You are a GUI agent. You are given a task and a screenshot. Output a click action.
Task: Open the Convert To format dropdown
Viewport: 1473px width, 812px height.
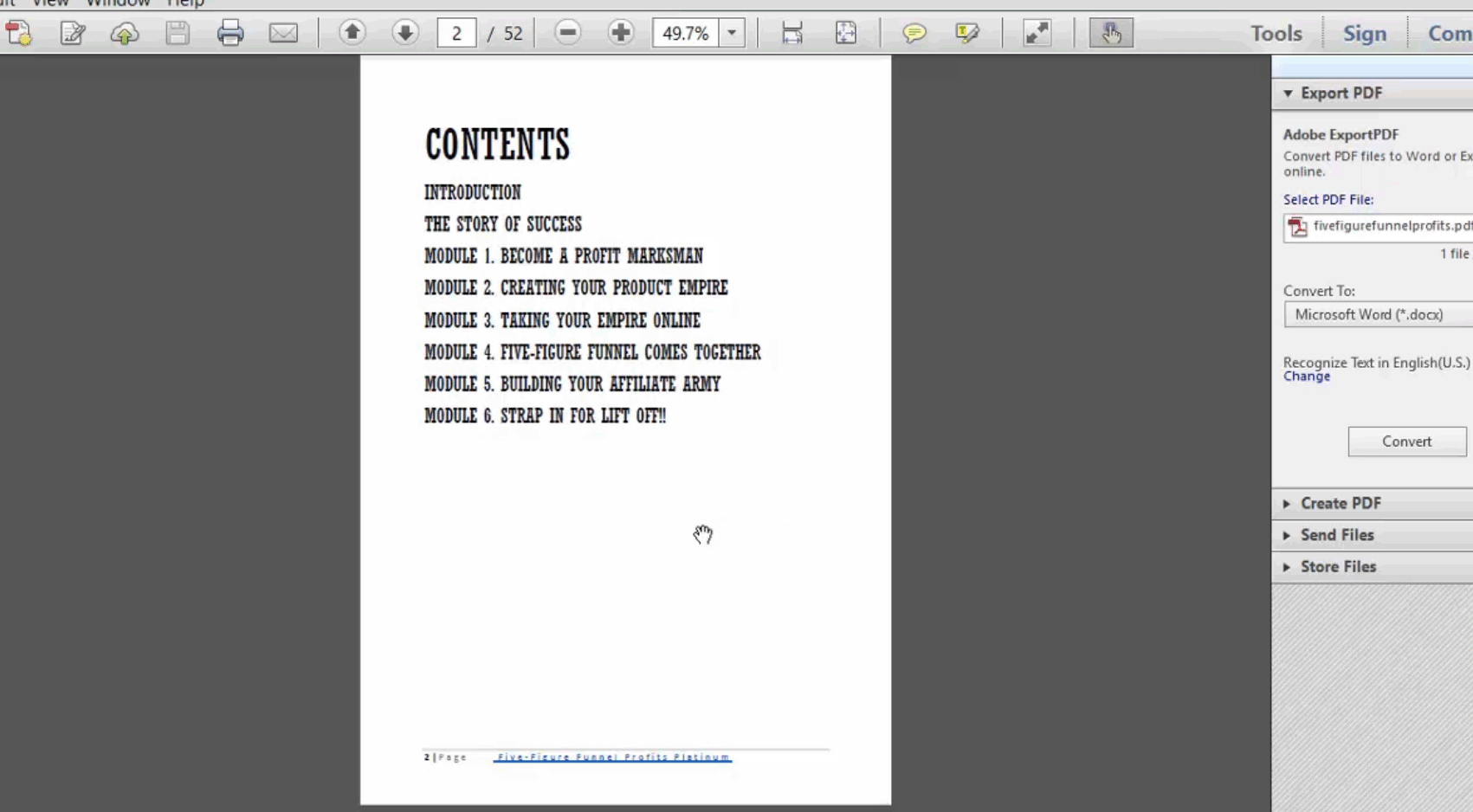pos(1377,314)
